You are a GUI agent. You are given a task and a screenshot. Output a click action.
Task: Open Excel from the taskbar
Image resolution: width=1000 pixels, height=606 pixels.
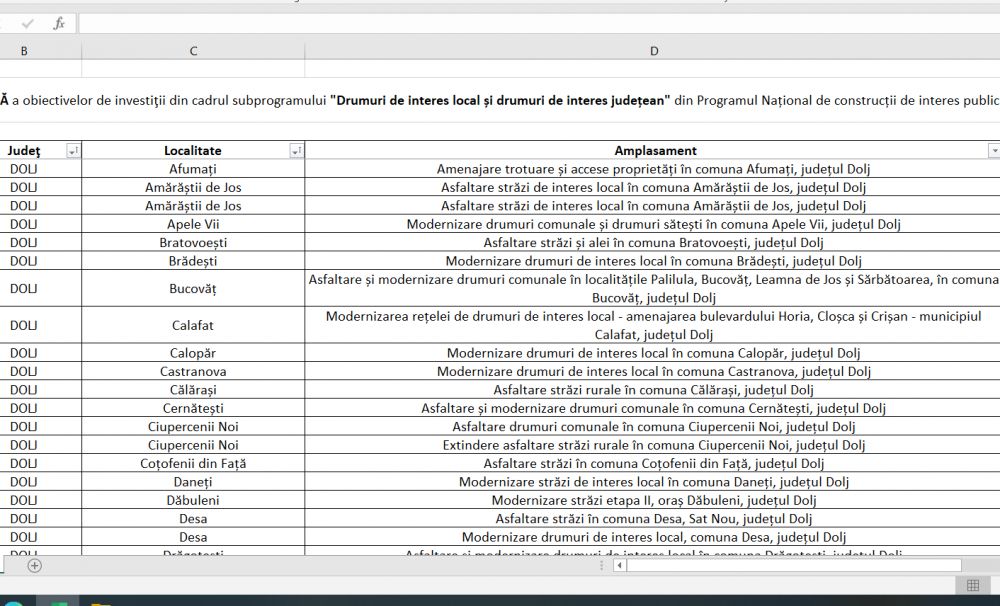point(57,601)
